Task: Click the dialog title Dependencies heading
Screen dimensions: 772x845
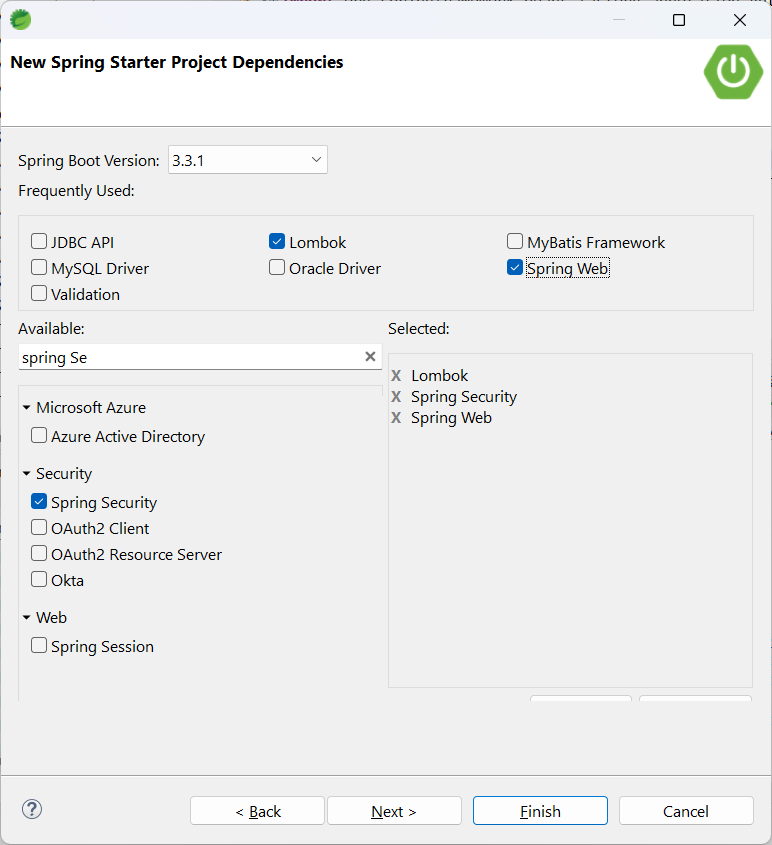Action: [x=177, y=63]
